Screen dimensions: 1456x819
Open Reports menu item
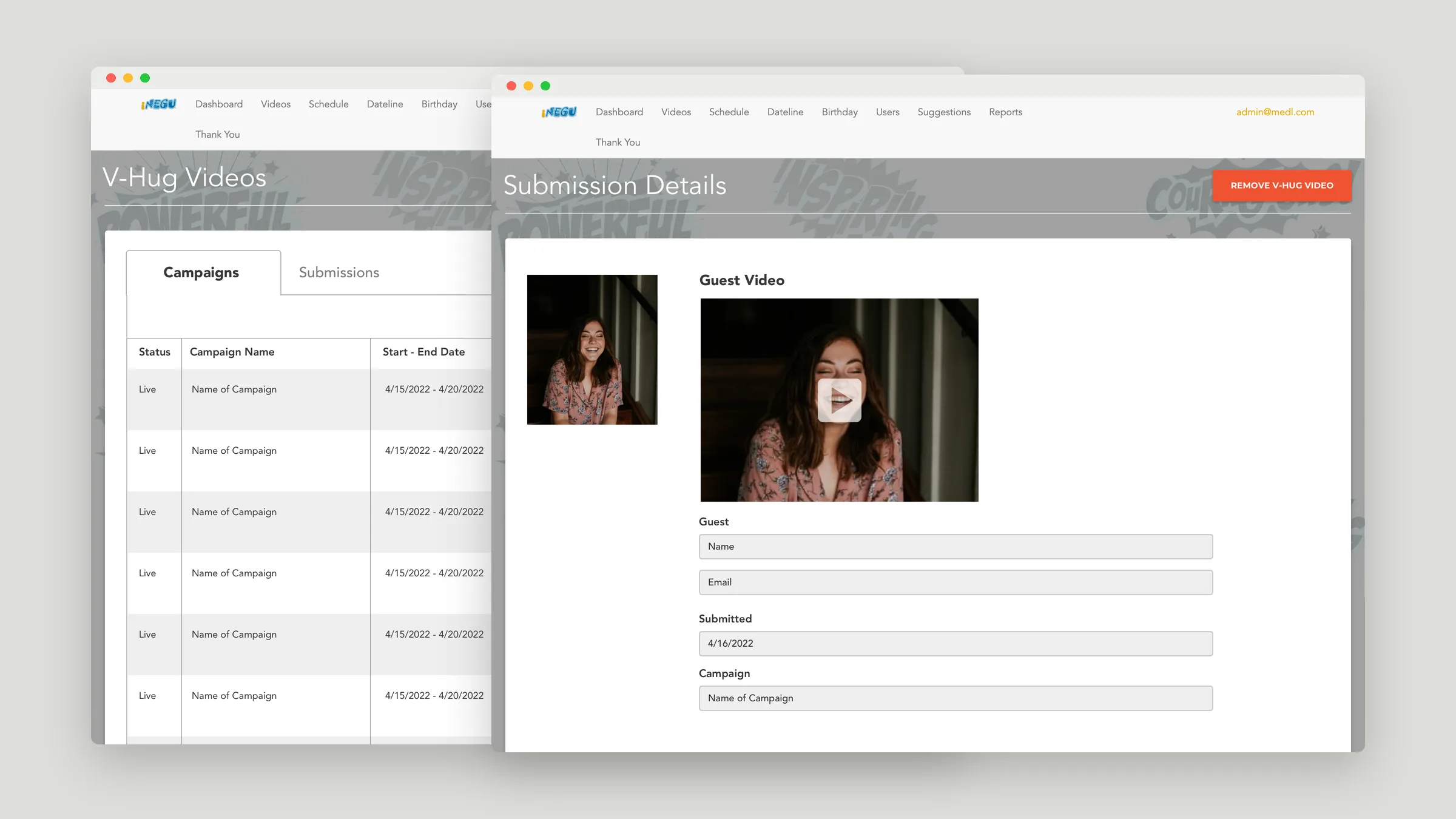click(x=1005, y=112)
